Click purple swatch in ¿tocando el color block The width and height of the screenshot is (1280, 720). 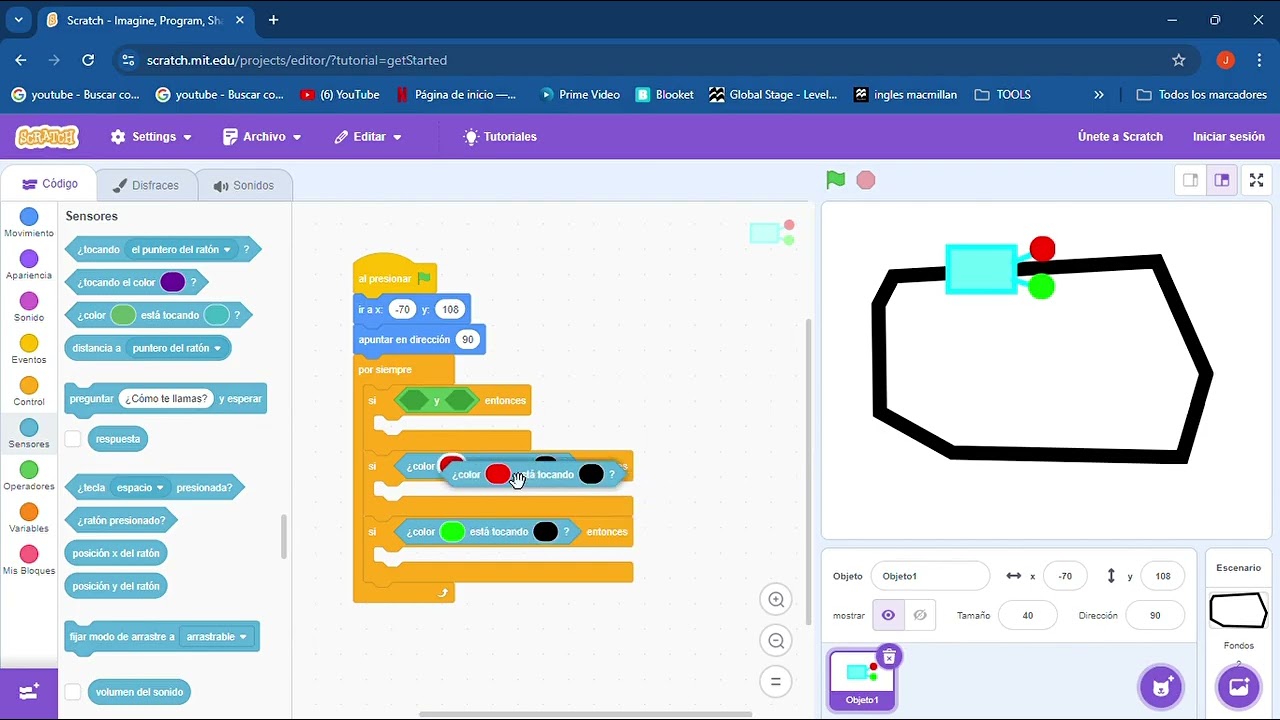[173, 283]
